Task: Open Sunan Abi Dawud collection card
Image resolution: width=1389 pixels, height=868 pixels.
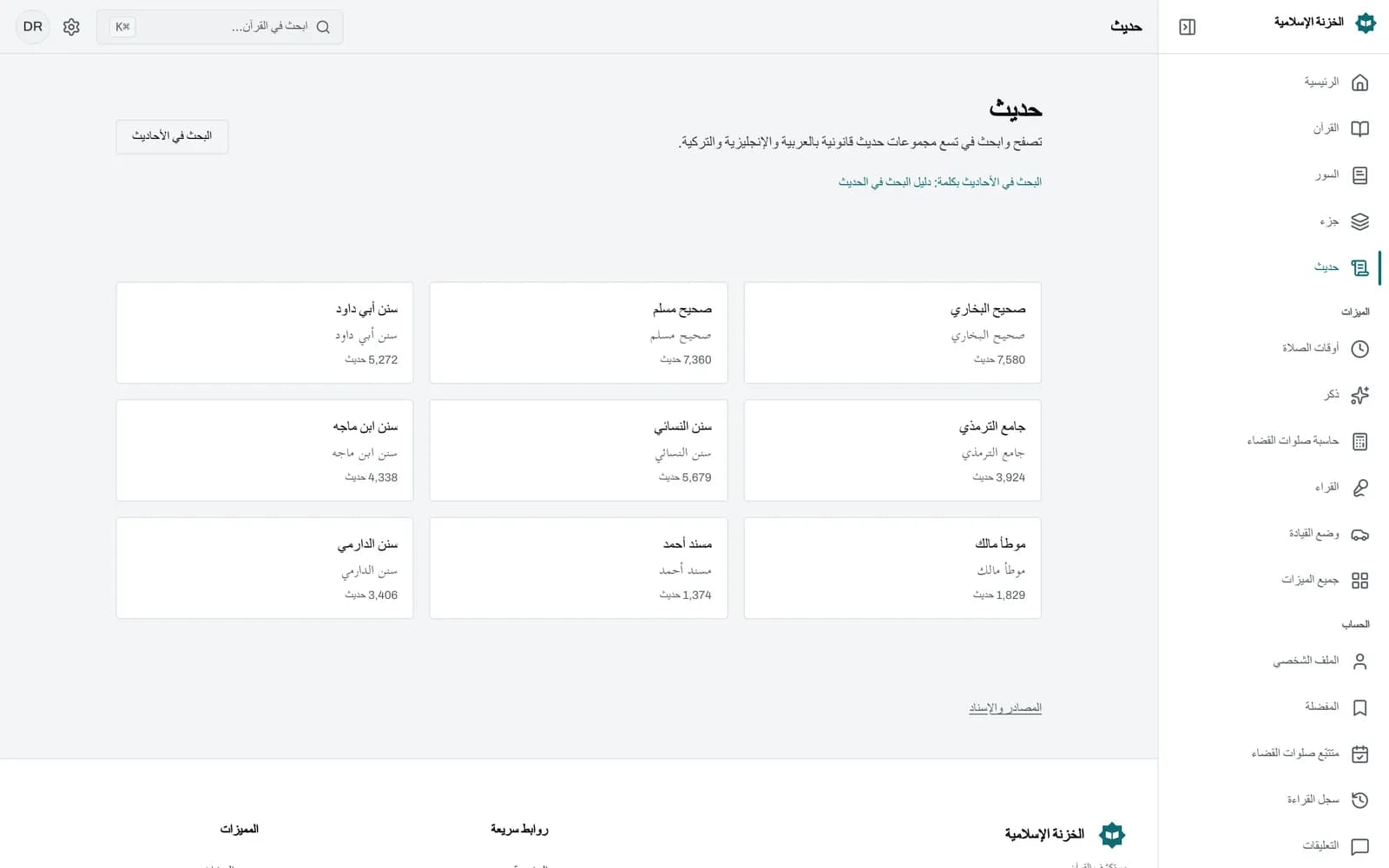Action: (x=265, y=332)
